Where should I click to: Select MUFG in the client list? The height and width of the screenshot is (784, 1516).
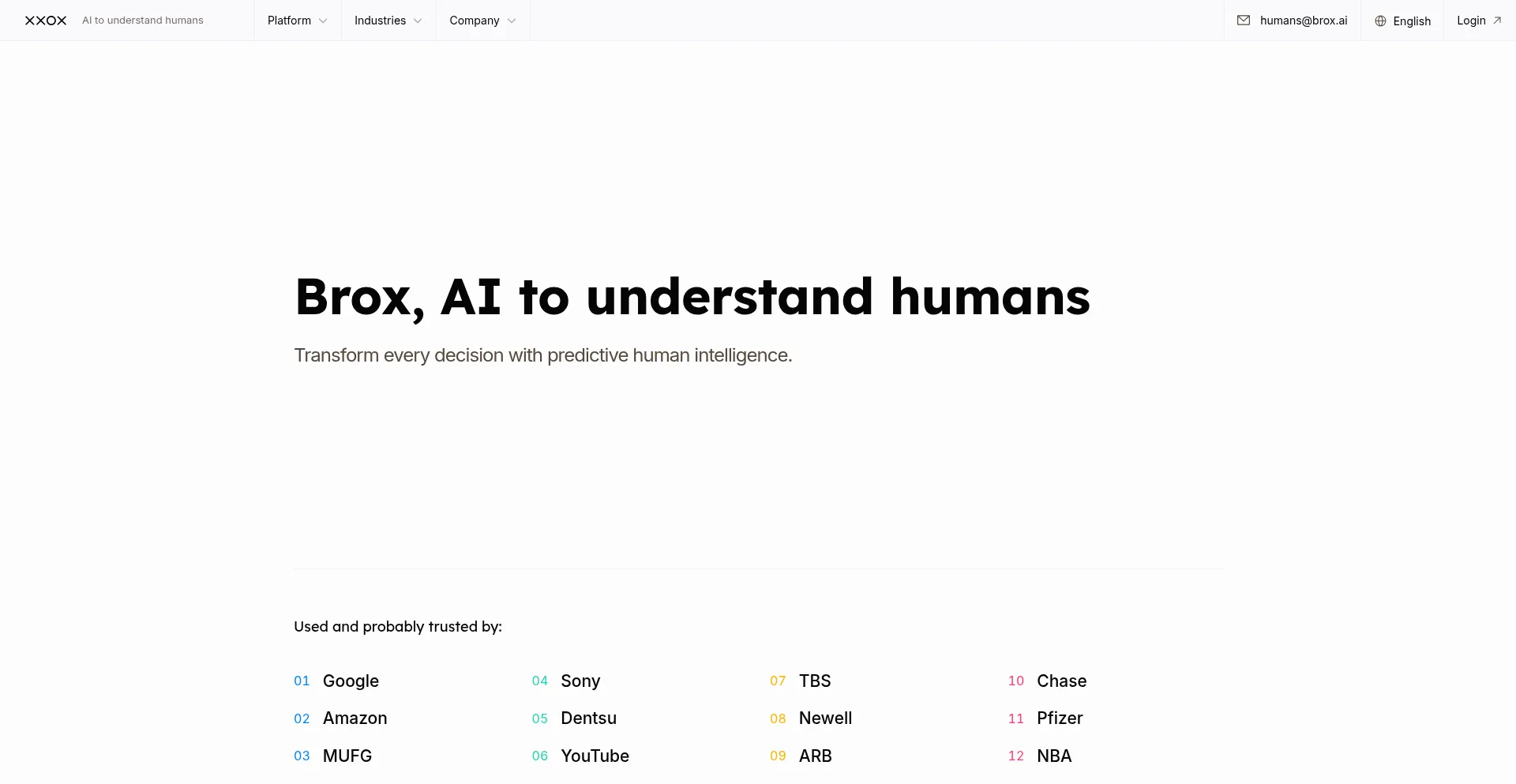pyautogui.click(x=347, y=756)
